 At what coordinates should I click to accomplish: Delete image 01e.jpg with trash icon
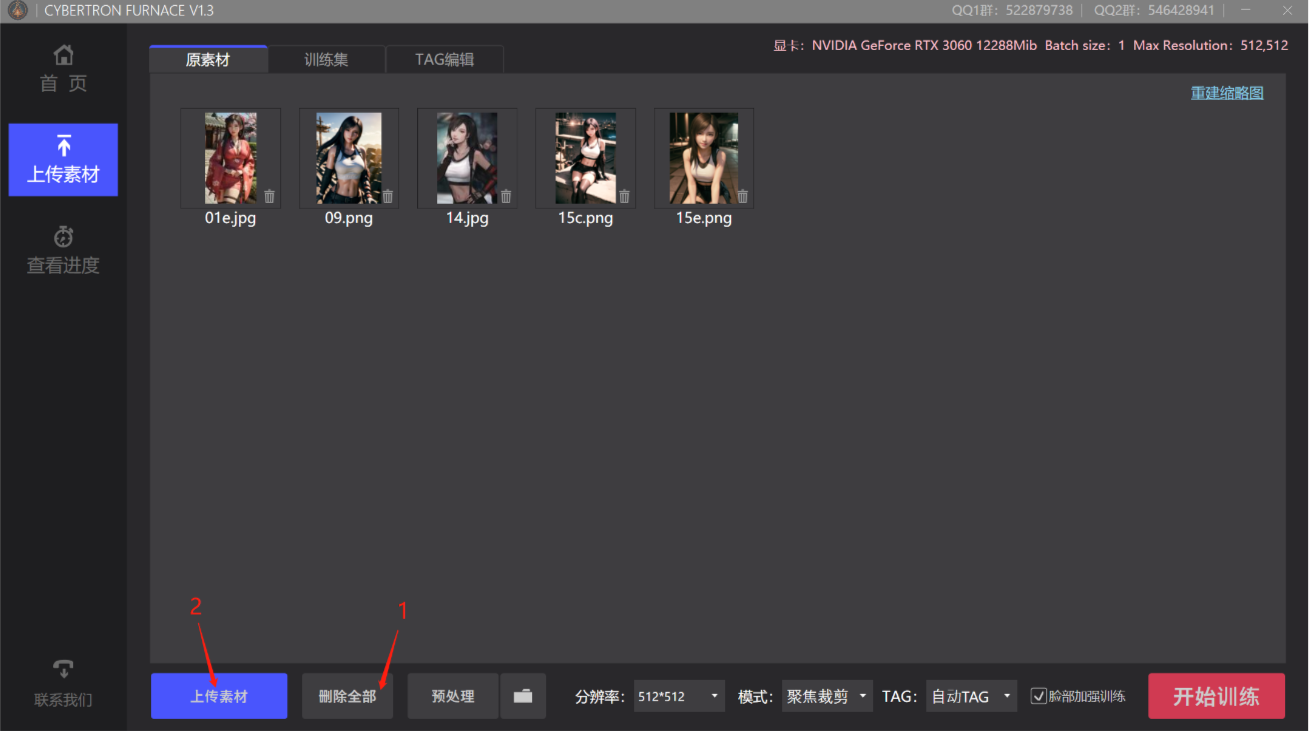[269, 196]
